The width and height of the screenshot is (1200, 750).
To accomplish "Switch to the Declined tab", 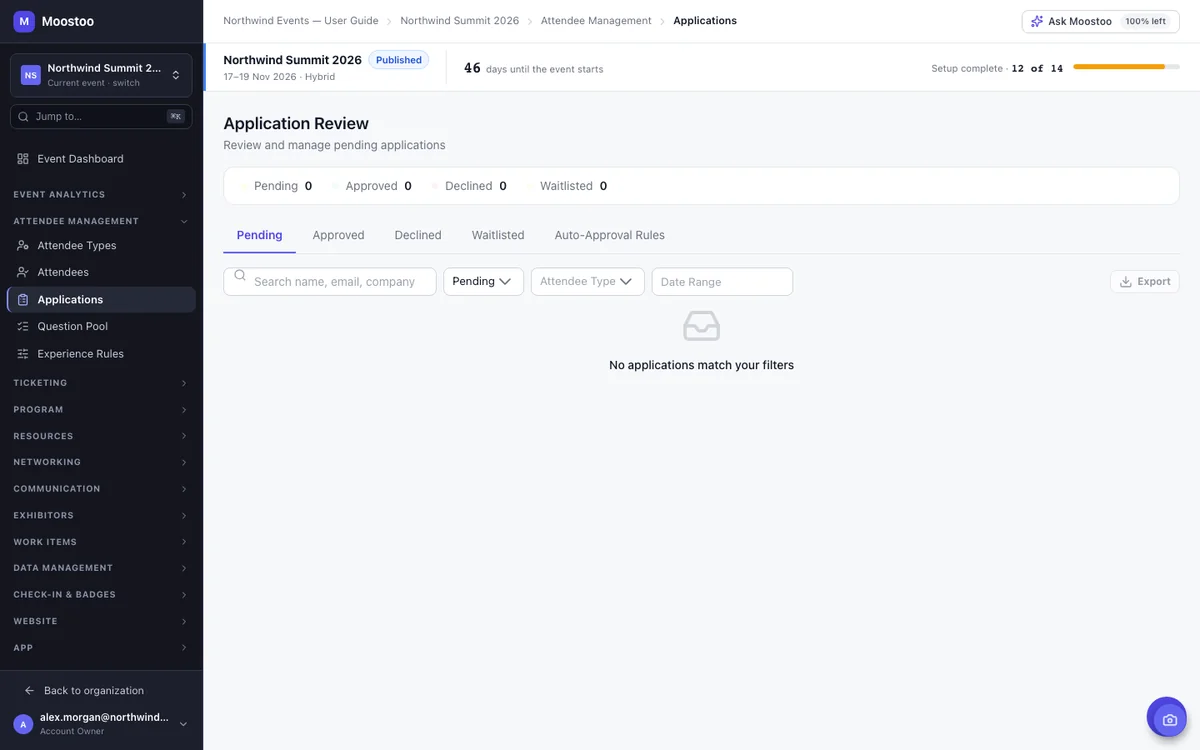I will tap(418, 235).
